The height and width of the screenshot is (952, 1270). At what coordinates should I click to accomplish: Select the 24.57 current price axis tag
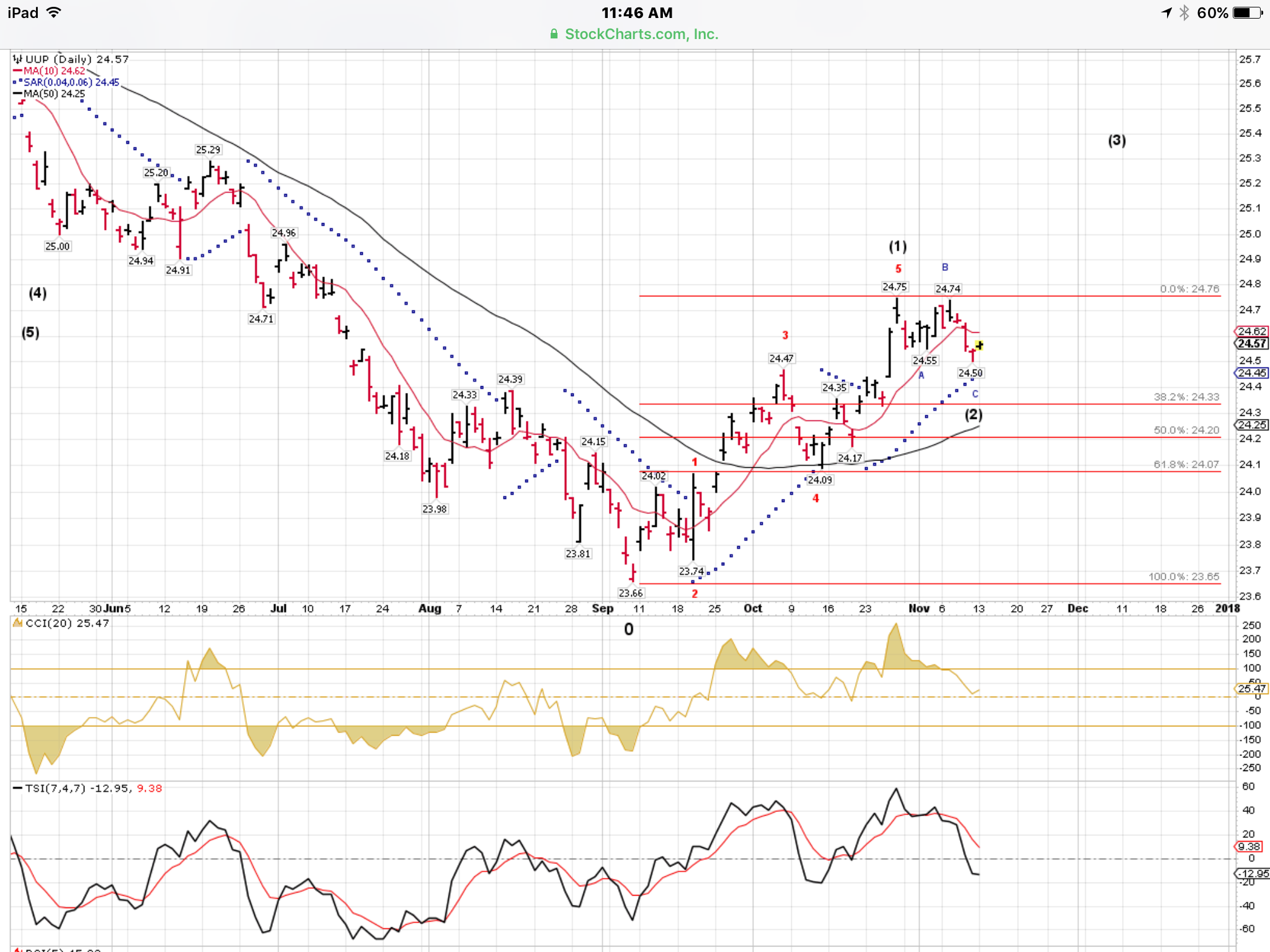pyautogui.click(x=1251, y=343)
